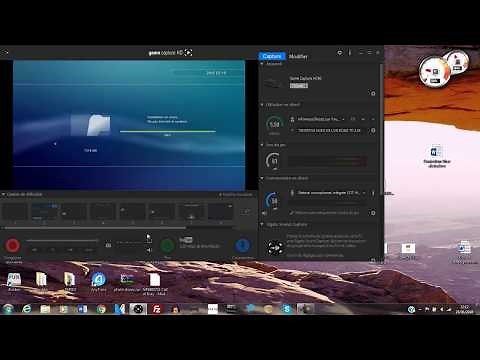Screen dimensions: 480x360
Task: Click the Elgato Sound Capture logo icon
Action: coord(275,247)
